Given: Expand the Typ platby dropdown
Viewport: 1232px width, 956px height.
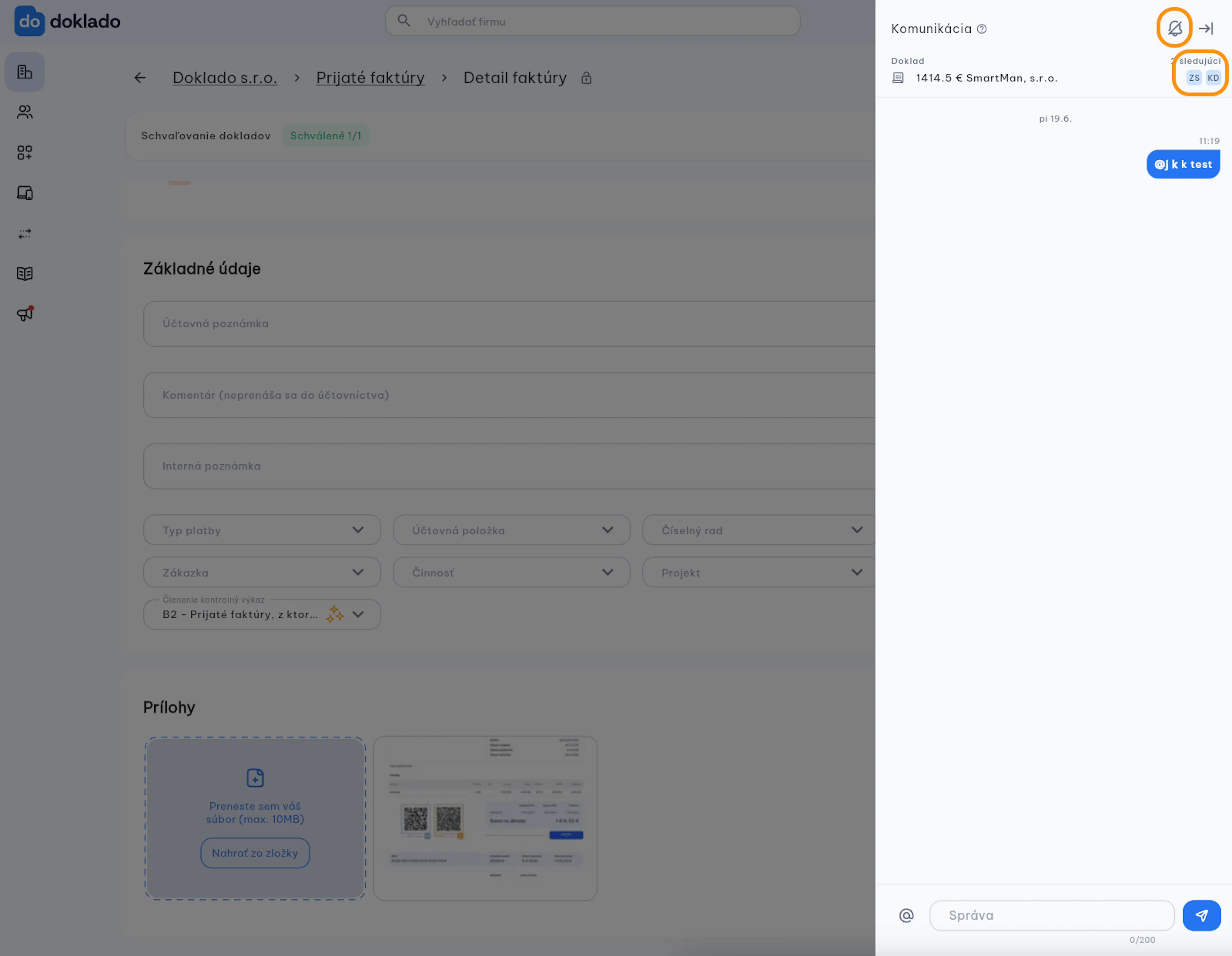Looking at the screenshot, I should tap(262, 530).
